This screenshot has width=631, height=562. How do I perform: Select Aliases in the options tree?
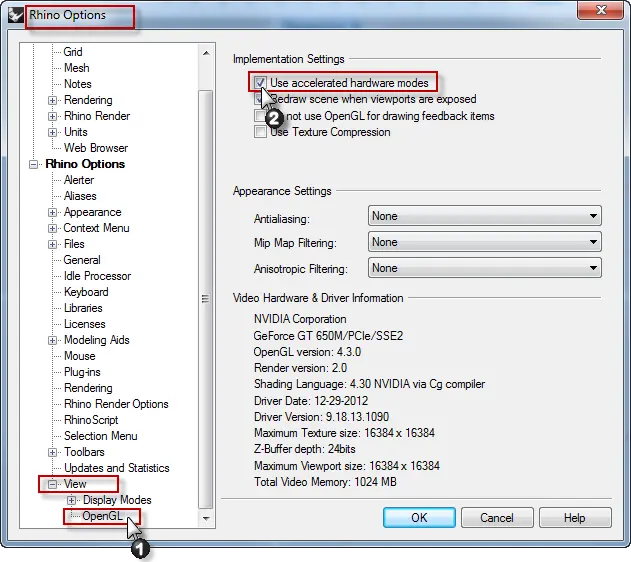tap(79, 196)
